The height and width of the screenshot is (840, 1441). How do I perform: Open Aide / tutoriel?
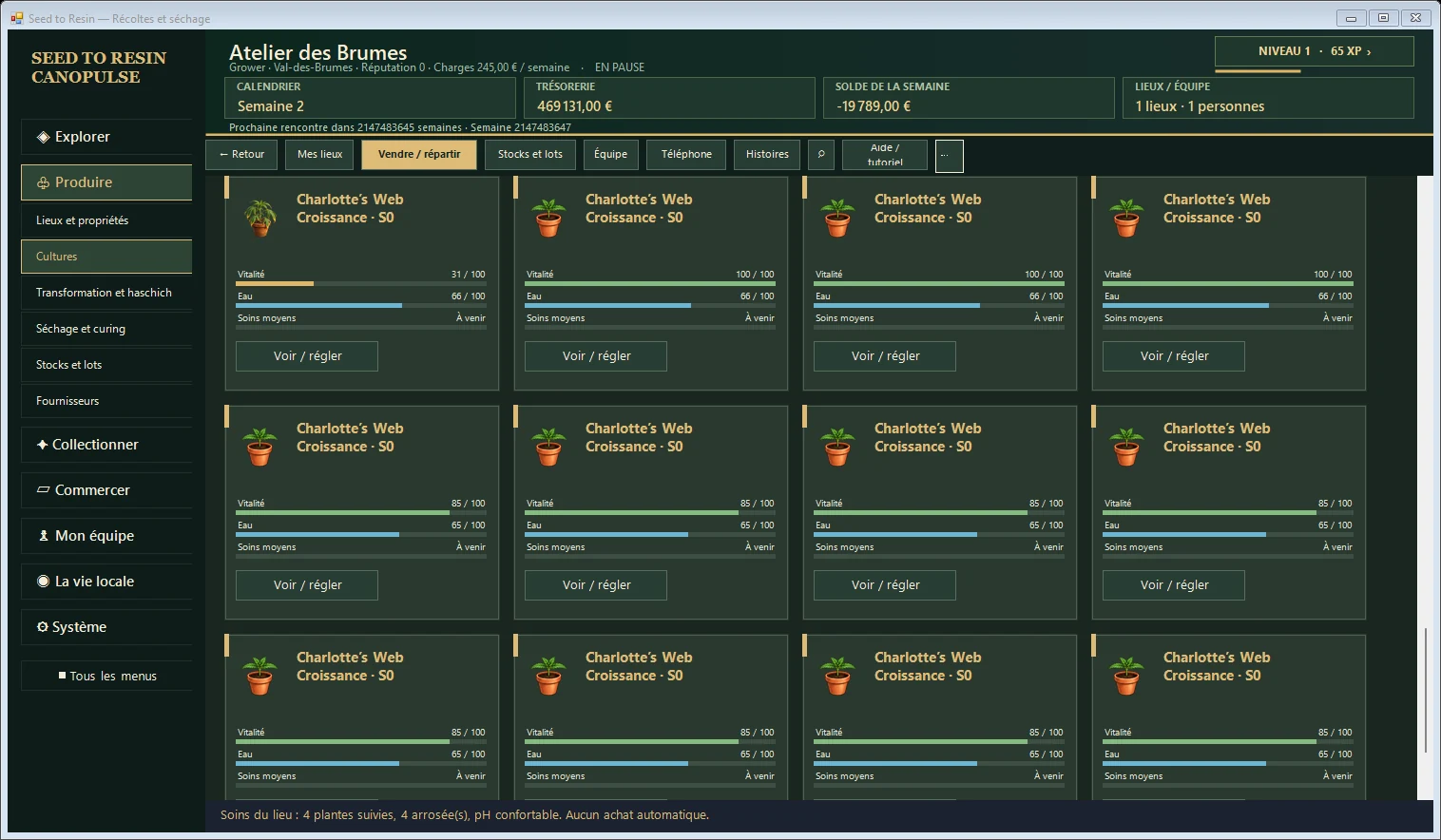pyautogui.click(x=885, y=155)
